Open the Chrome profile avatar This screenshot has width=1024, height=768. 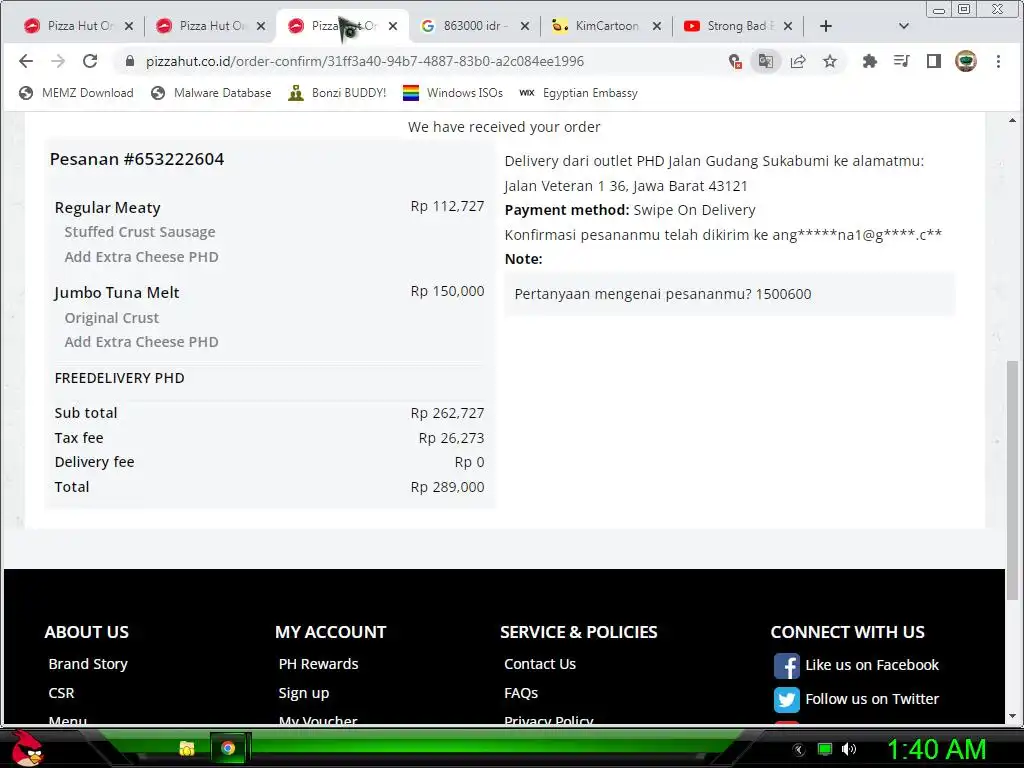(966, 61)
